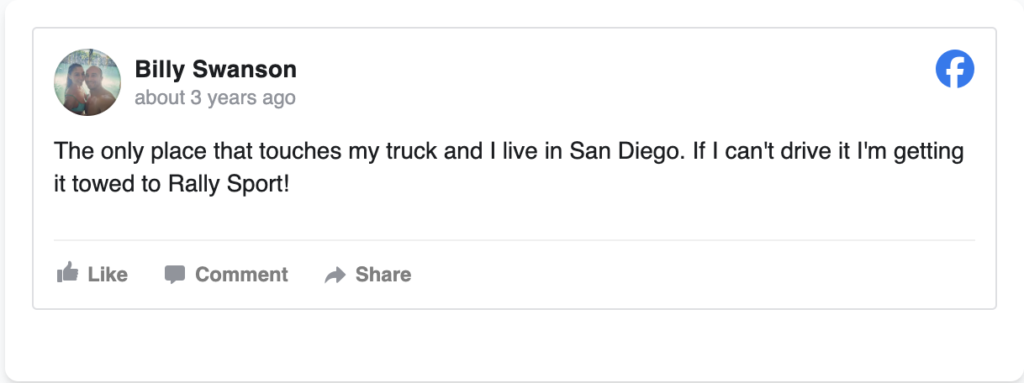Click the 'about 3 years ago' timestamp

point(215,98)
